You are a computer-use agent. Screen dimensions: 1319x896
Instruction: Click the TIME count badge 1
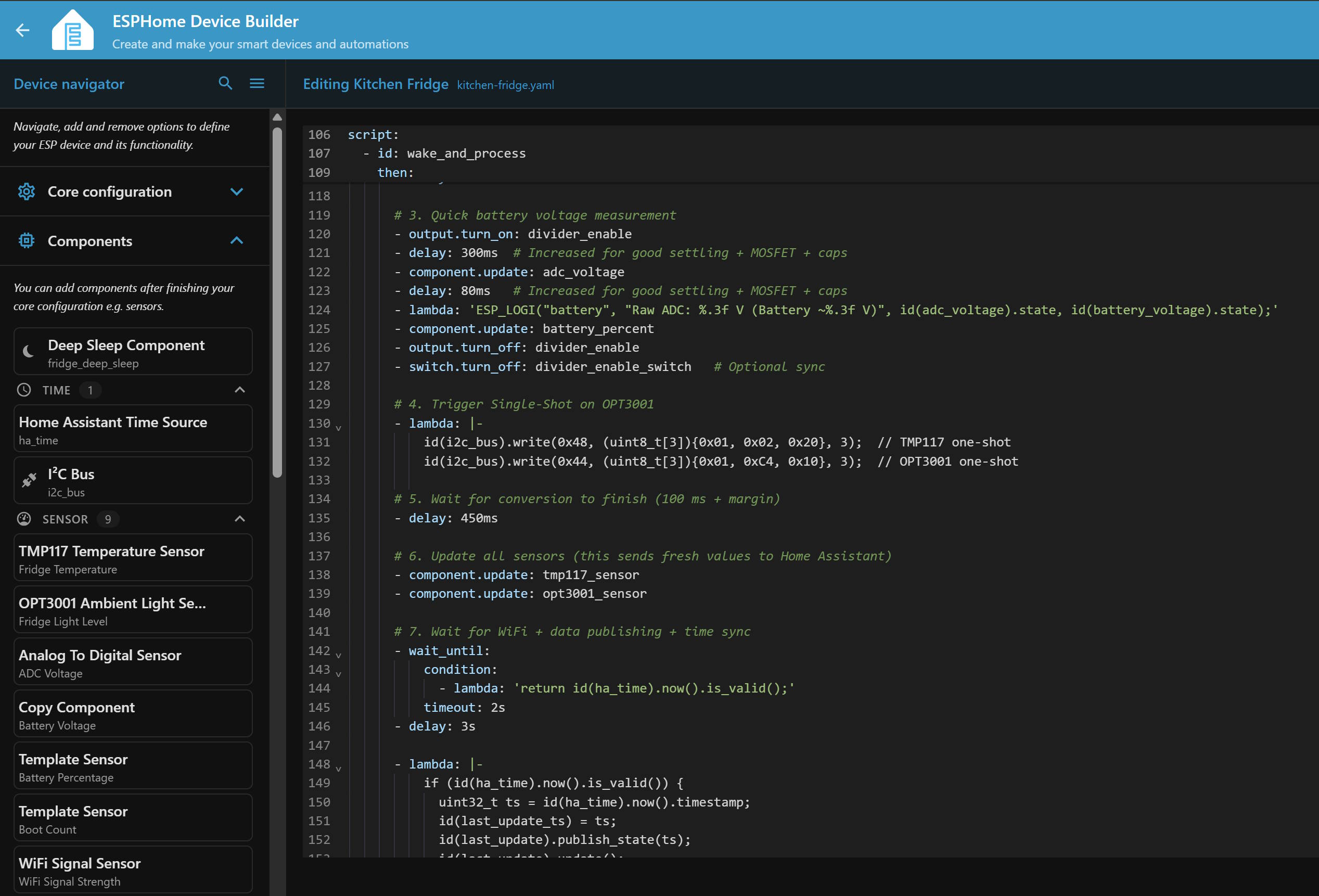(x=90, y=390)
